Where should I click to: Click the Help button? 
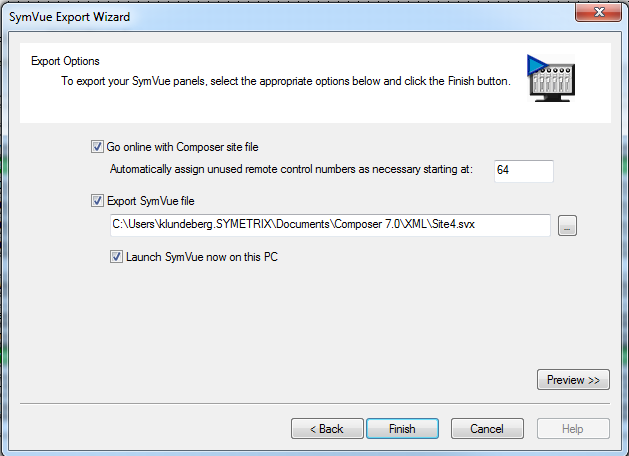coord(573,429)
